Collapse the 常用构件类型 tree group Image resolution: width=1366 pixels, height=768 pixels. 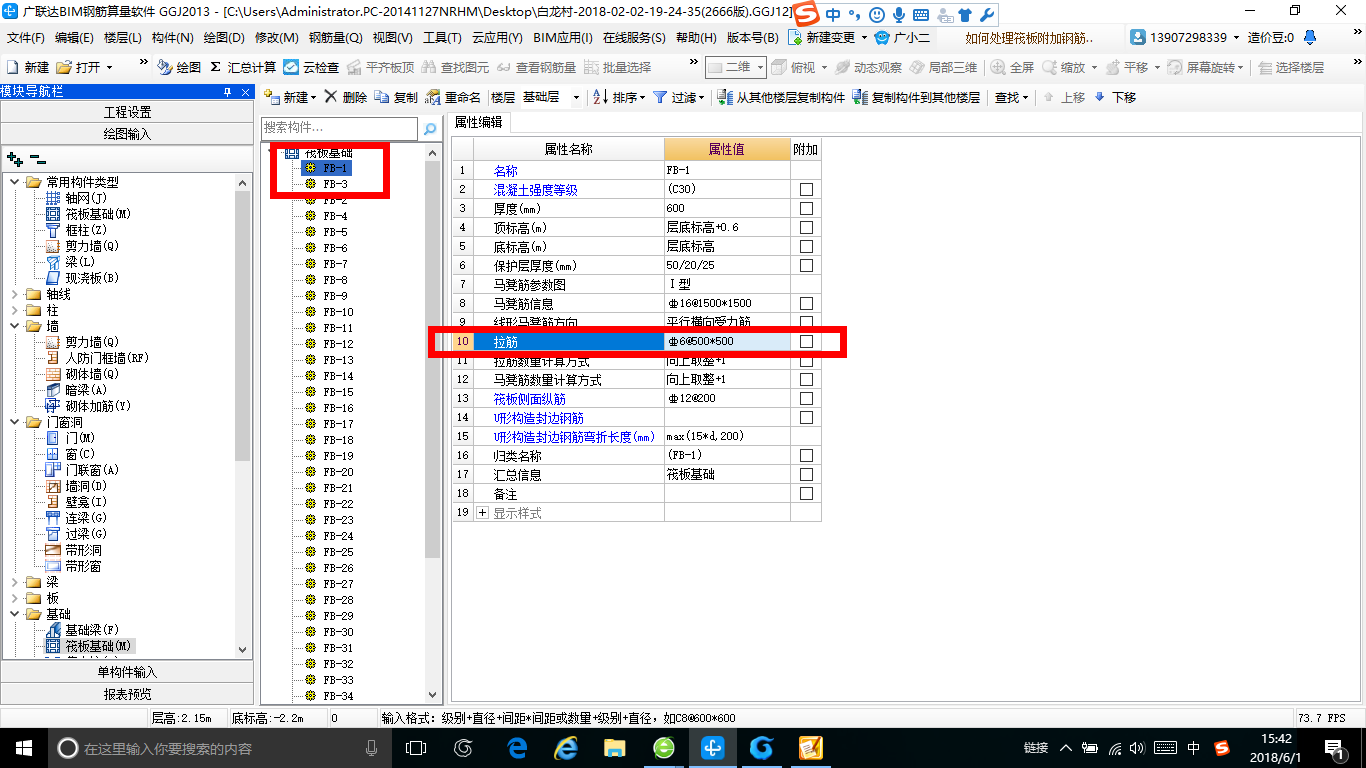pos(15,182)
